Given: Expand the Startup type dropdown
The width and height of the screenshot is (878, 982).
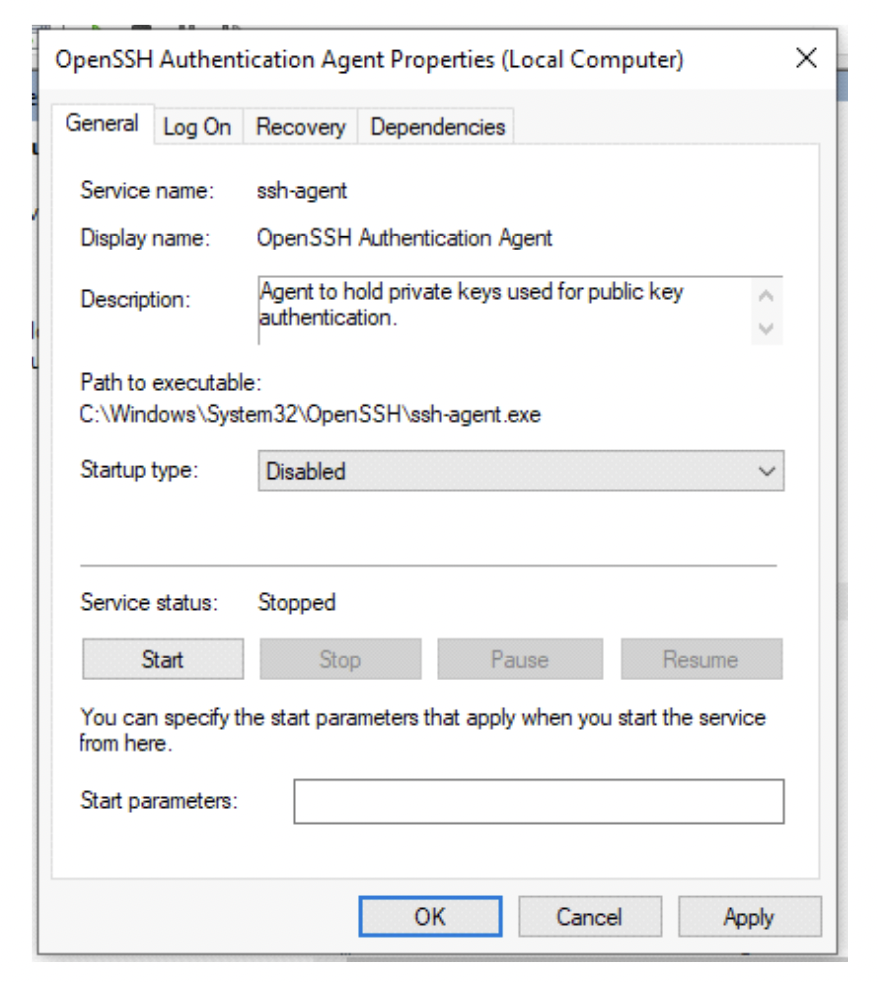Looking at the screenshot, I should (x=520, y=472).
